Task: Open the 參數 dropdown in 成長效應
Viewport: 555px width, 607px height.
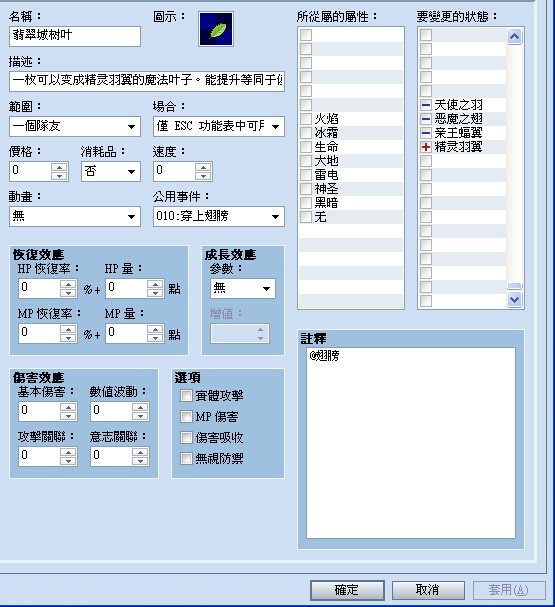Action: (x=243, y=288)
